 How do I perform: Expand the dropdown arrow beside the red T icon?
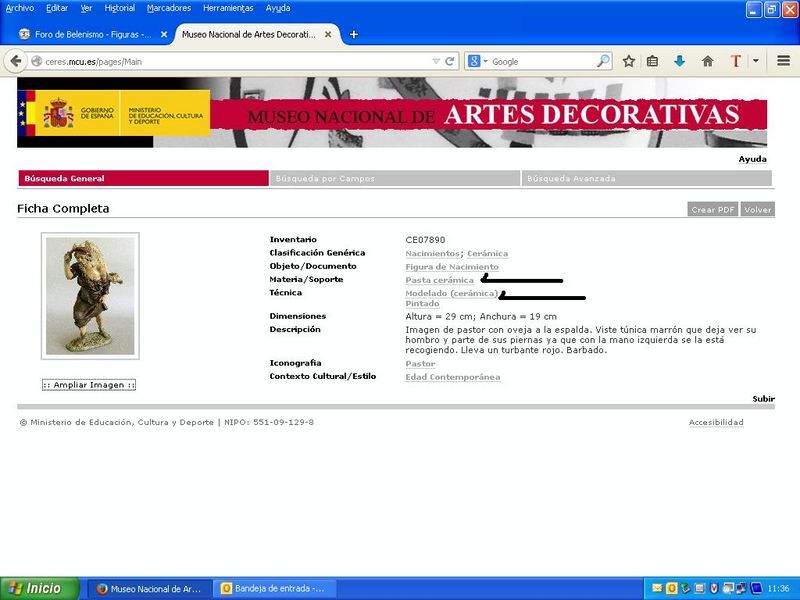click(756, 61)
